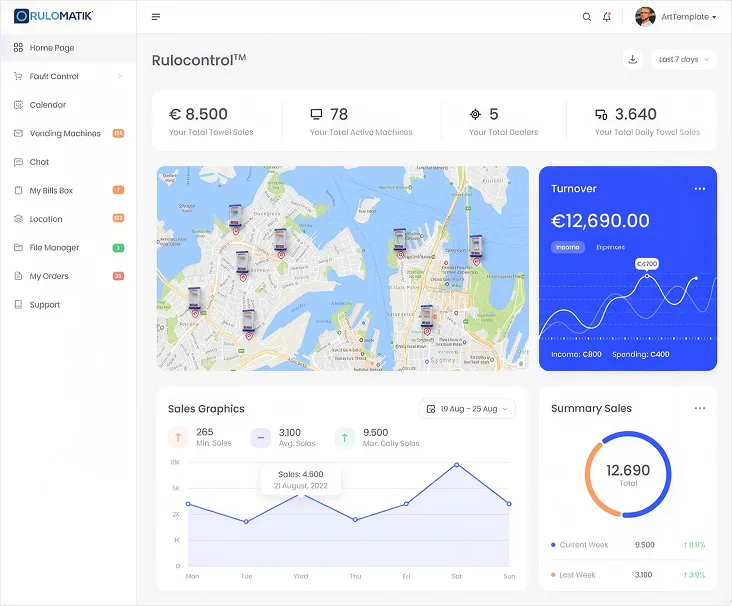Open Support in sidebar
This screenshot has height=606, width=732.
(x=68, y=305)
